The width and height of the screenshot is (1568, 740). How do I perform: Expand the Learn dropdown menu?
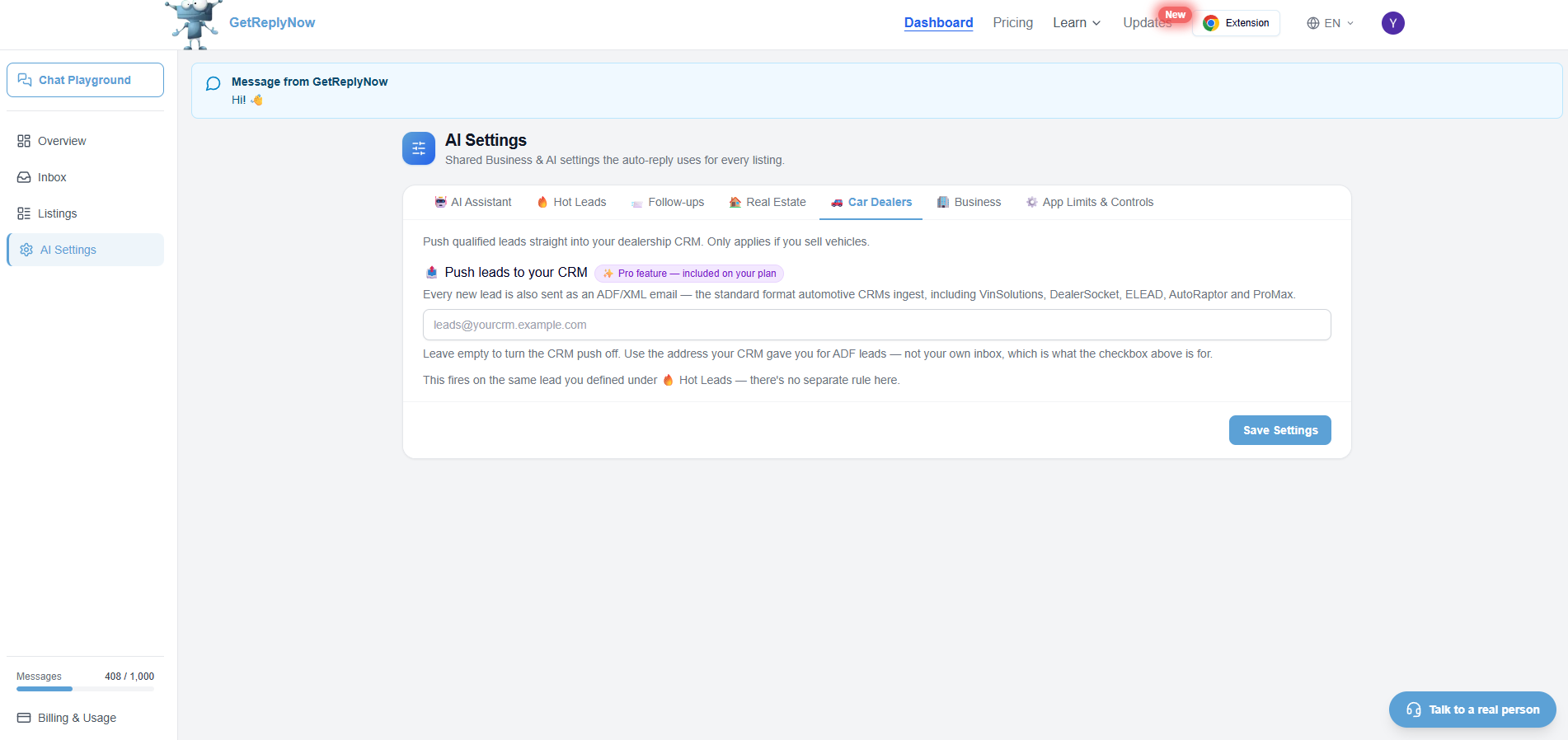click(x=1077, y=23)
